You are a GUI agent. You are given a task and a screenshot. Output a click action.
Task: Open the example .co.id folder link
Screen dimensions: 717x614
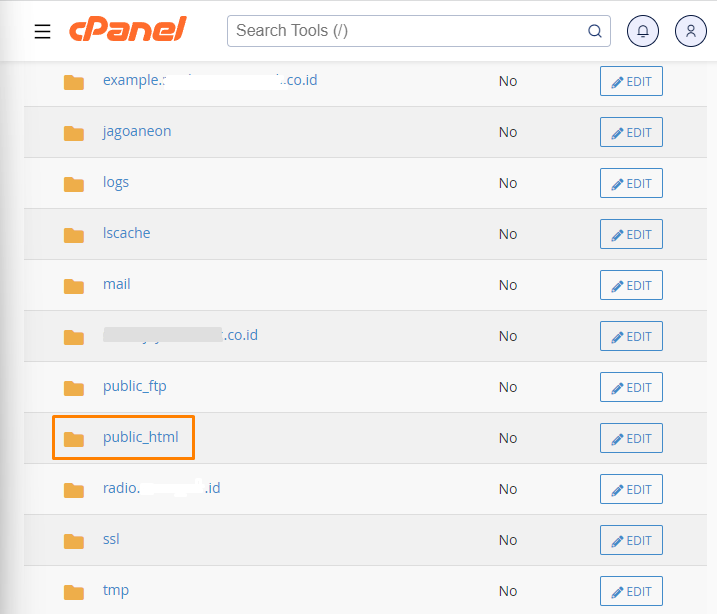point(210,80)
